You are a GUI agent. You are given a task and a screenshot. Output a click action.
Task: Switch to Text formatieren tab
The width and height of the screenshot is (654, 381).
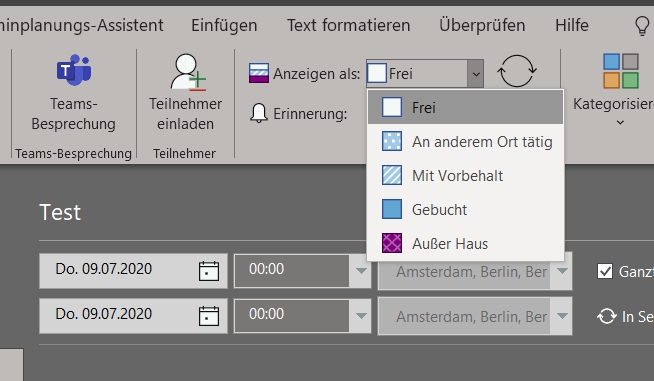pyautogui.click(x=348, y=25)
